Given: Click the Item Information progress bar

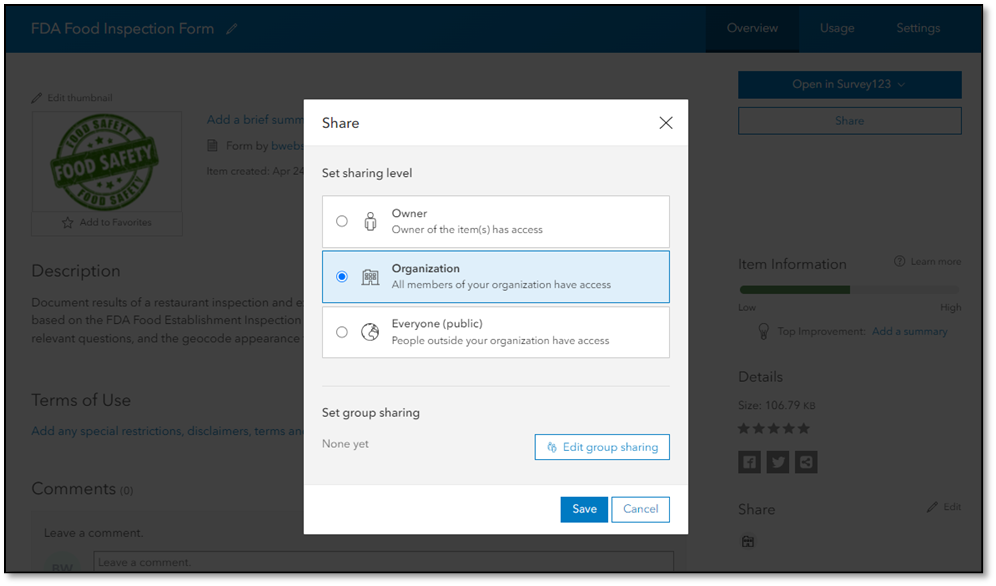Looking at the screenshot, I should [847, 287].
